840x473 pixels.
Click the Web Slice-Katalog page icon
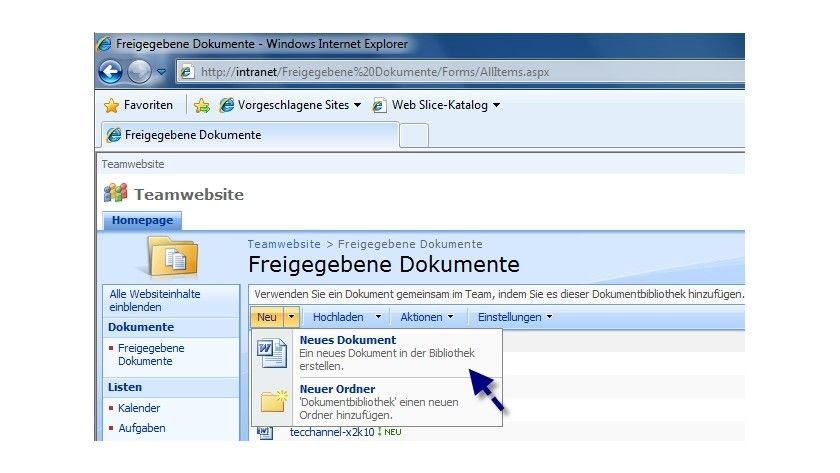pos(379,106)
